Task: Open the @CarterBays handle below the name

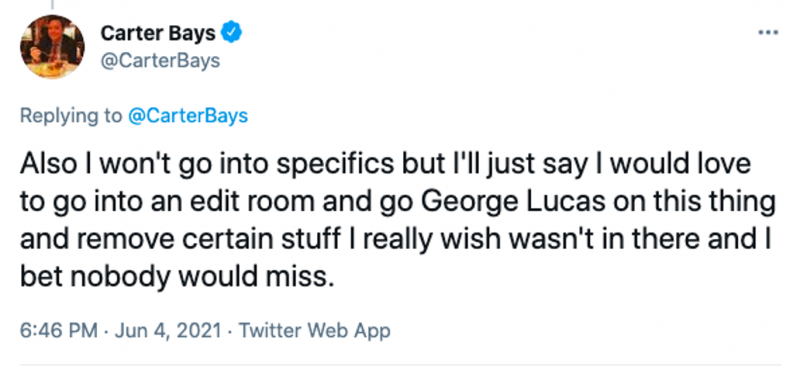Action: [x=160, y=61]
